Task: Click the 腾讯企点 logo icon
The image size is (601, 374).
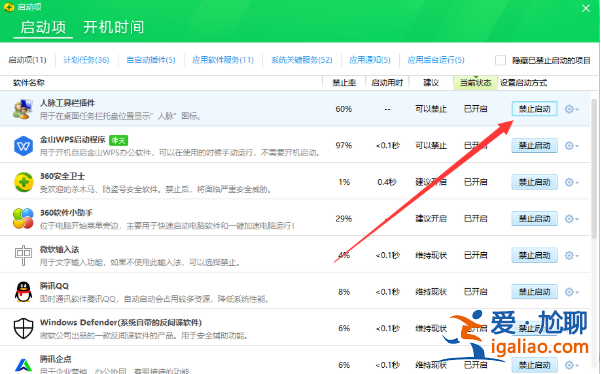Action: pyautogui.click(x=23, y=364)
